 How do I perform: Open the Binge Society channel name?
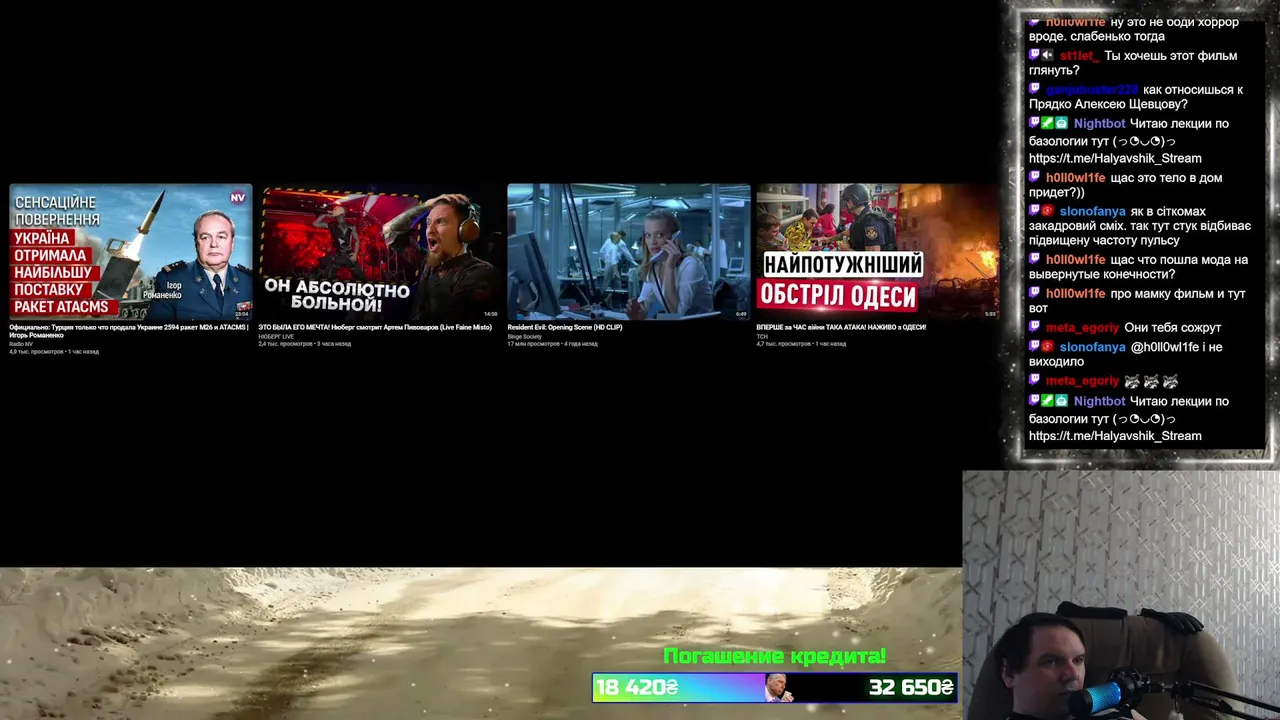tap(524, 336)
